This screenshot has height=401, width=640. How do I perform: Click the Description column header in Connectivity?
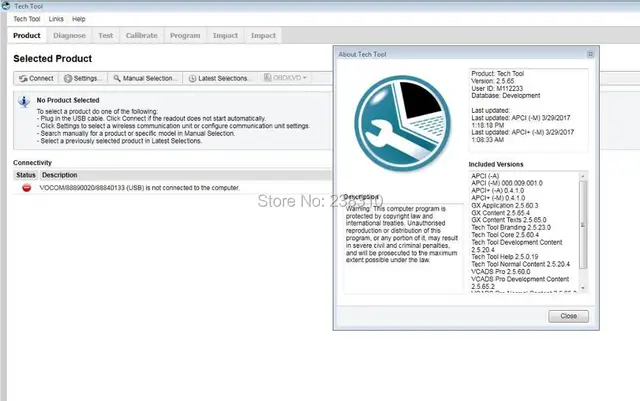coord(60,175)
